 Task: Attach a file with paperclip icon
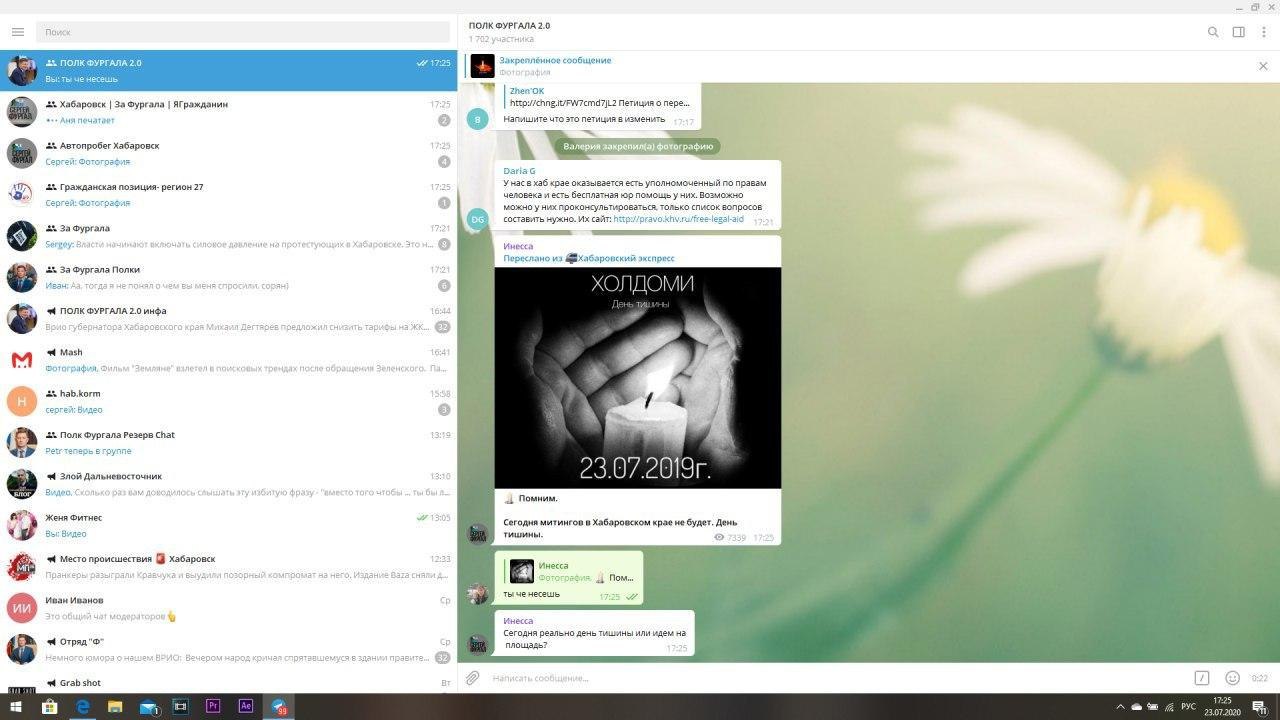point(473,678)
